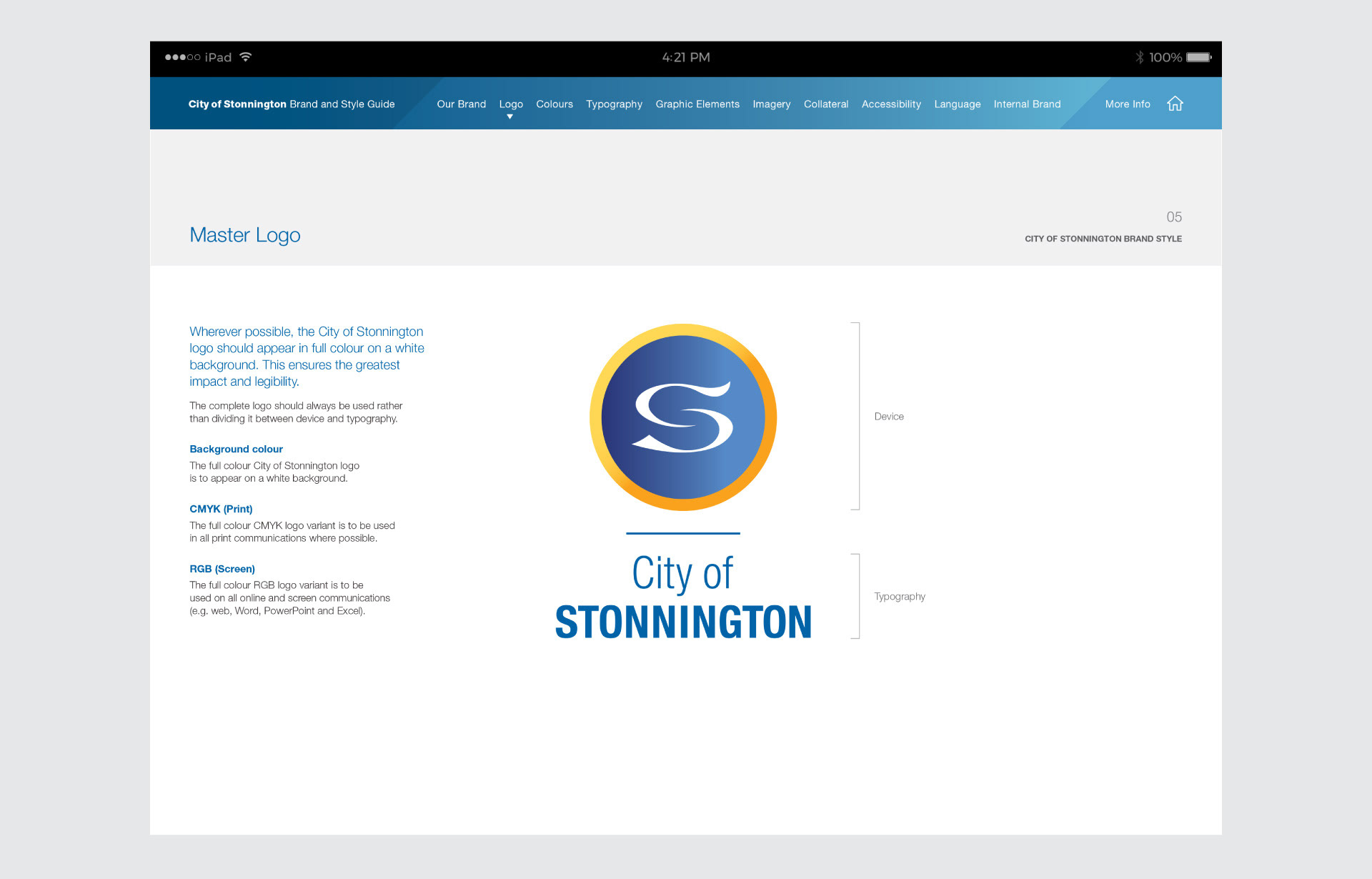Select Graphic Elements in navigation
This screenshot has height=879, width=1372.
[x=697, y=104]
